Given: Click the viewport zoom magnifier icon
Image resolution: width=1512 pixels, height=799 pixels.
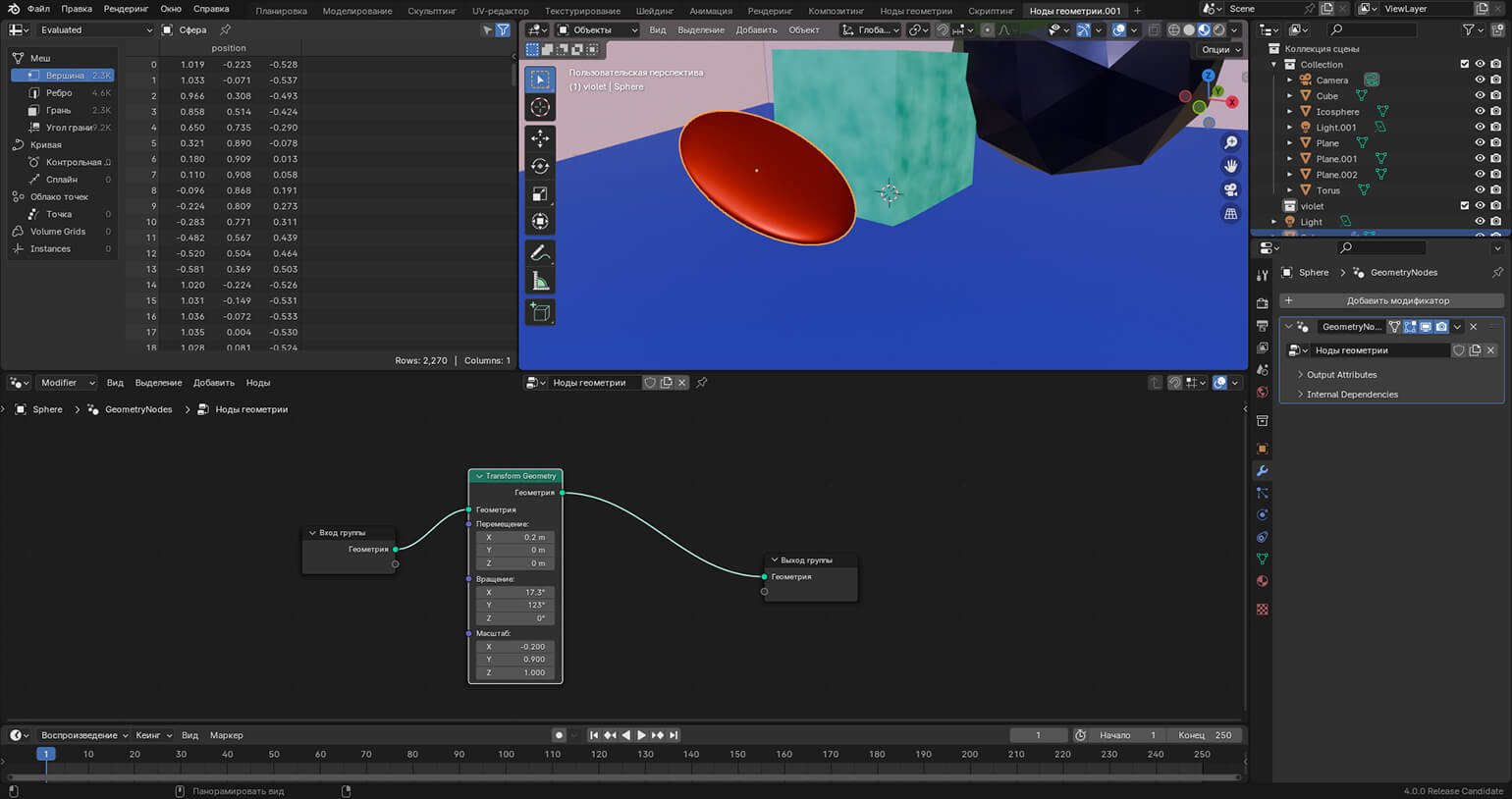Looking at the screenshot, I should coord(1230,143).
